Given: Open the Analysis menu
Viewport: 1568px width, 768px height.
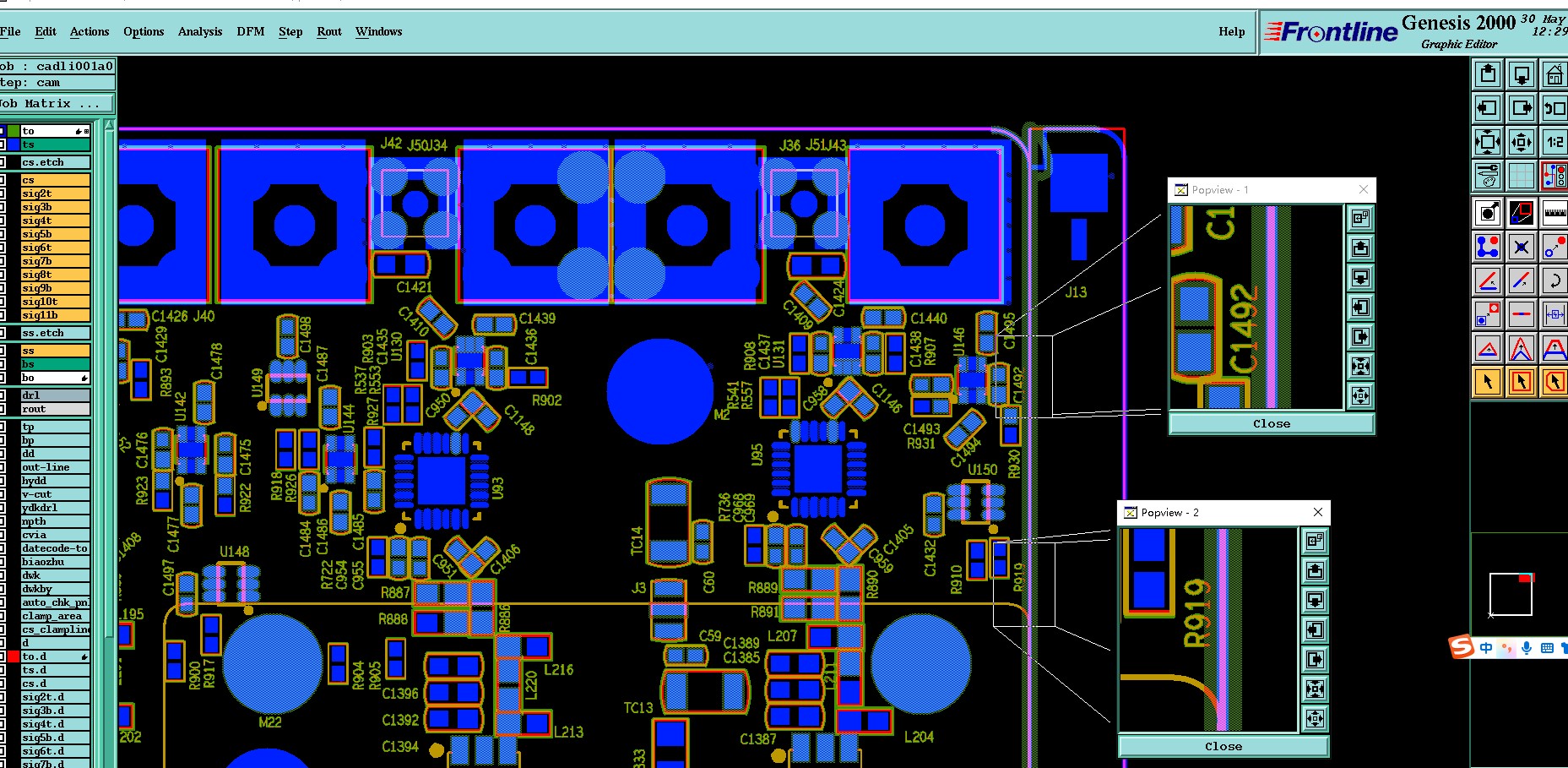Looking at the screenshot, I should pos(200,31).
